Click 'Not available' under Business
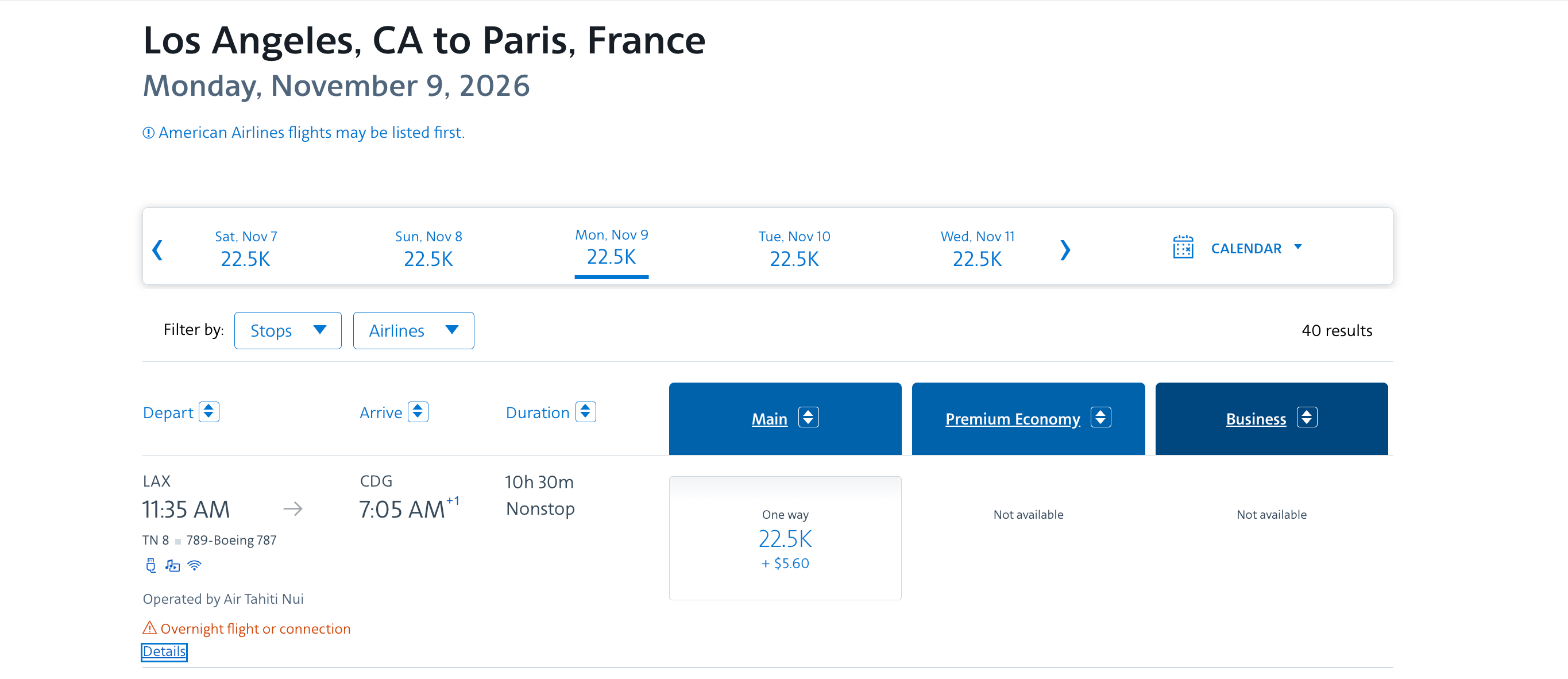1568x679 pixels. pos(1272,515)
